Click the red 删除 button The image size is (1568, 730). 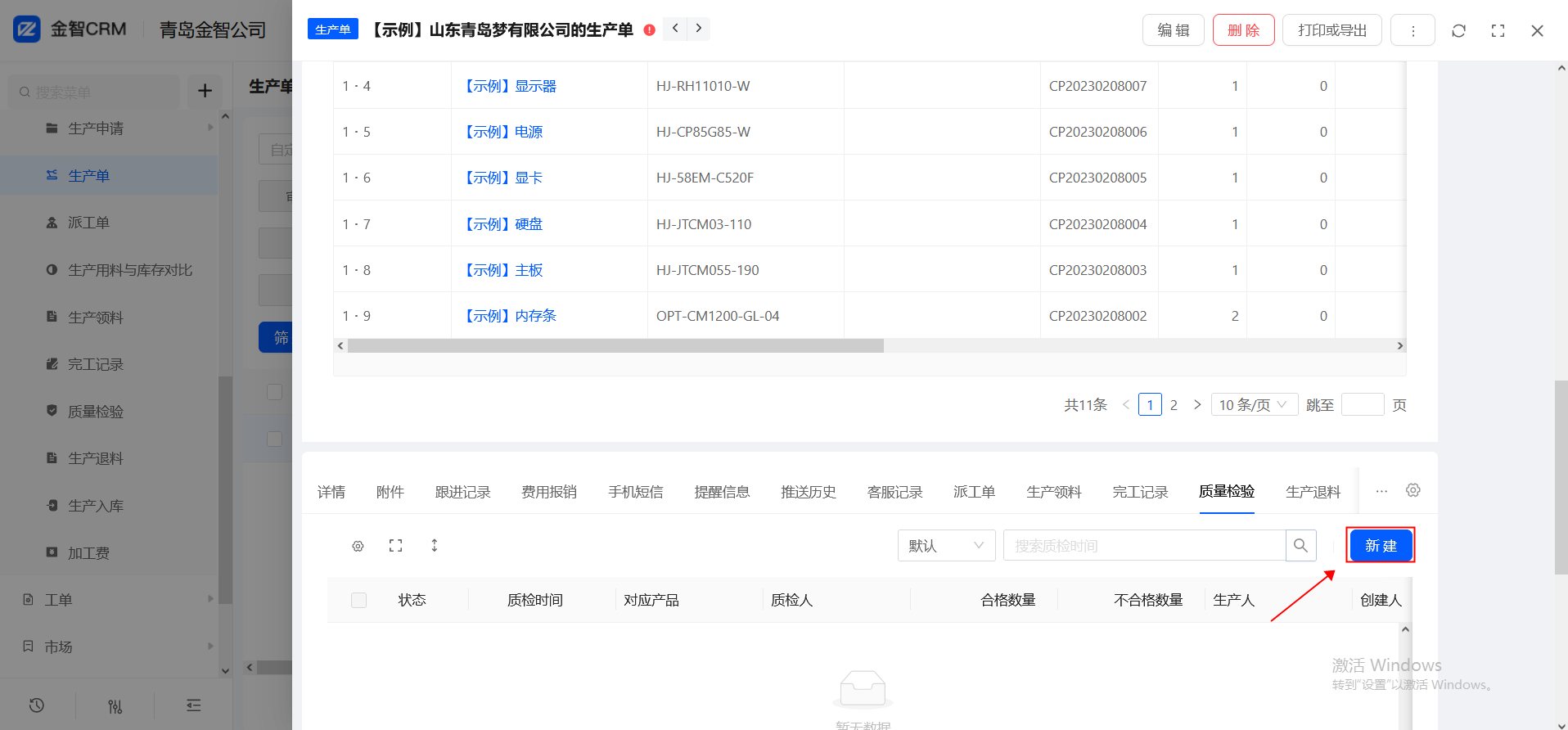pyautogui.click(x=1243, y=30)
